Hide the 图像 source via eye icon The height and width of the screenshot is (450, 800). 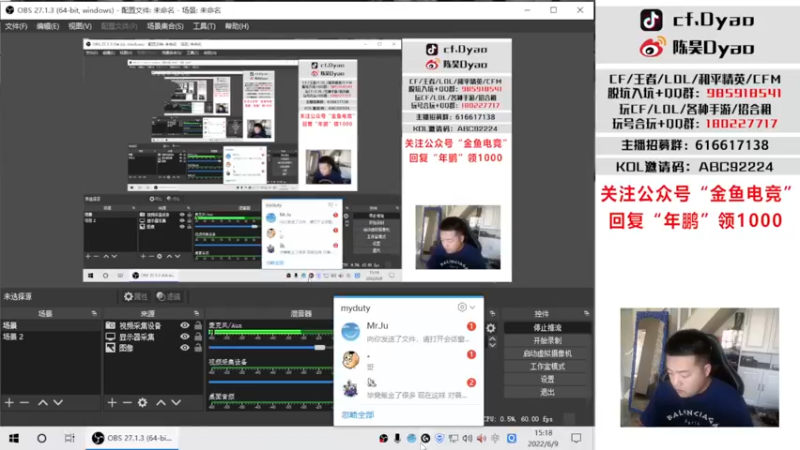pos(185,348)
